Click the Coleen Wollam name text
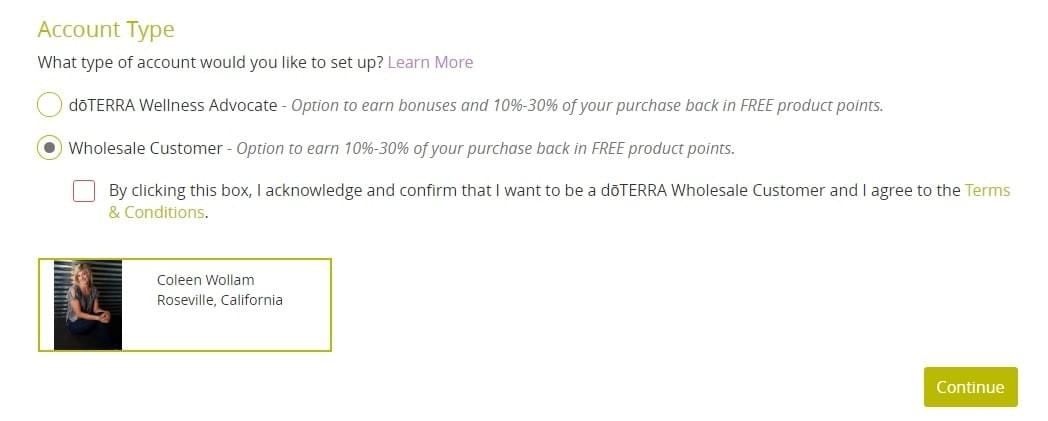 click(206, 280)
